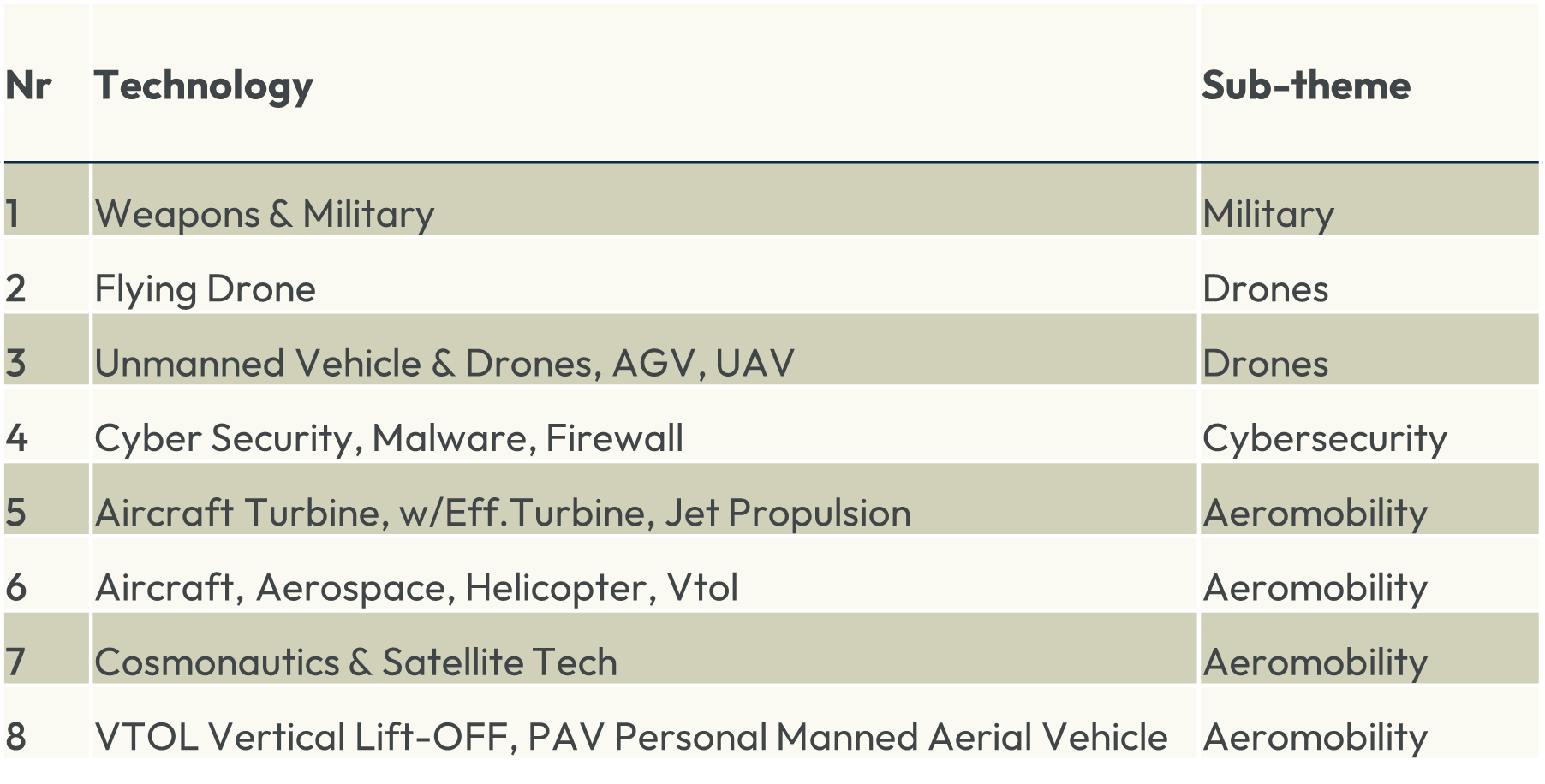Select the Weapons & Military cell
This screenshot has height=784, width=1545.
pos(264,214)
